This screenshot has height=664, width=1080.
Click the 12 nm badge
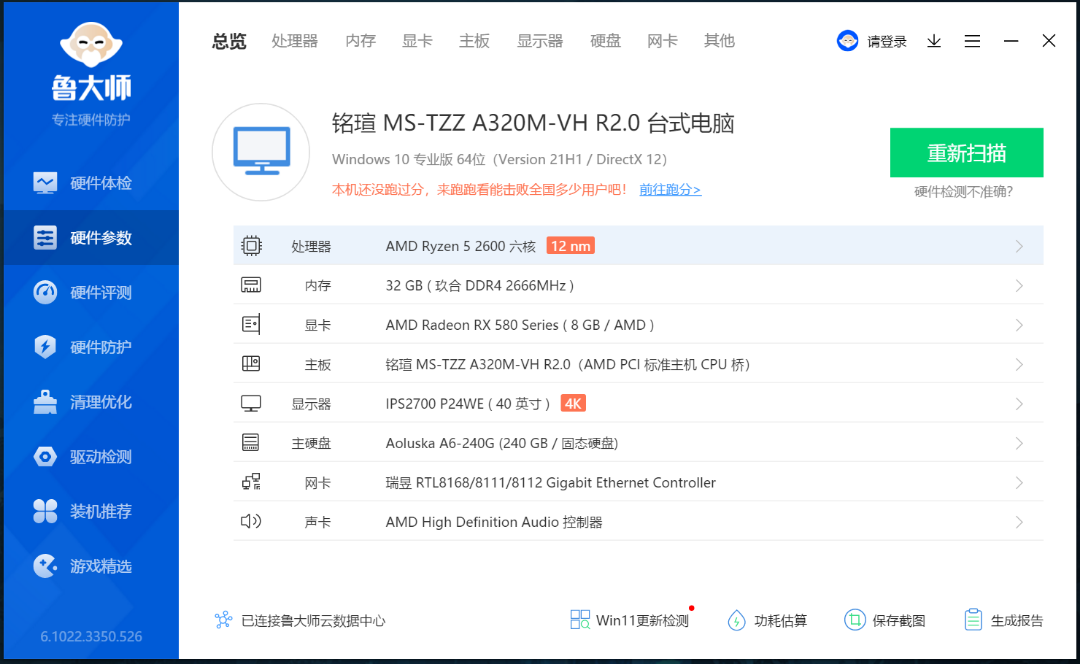[x=570, y=246]
